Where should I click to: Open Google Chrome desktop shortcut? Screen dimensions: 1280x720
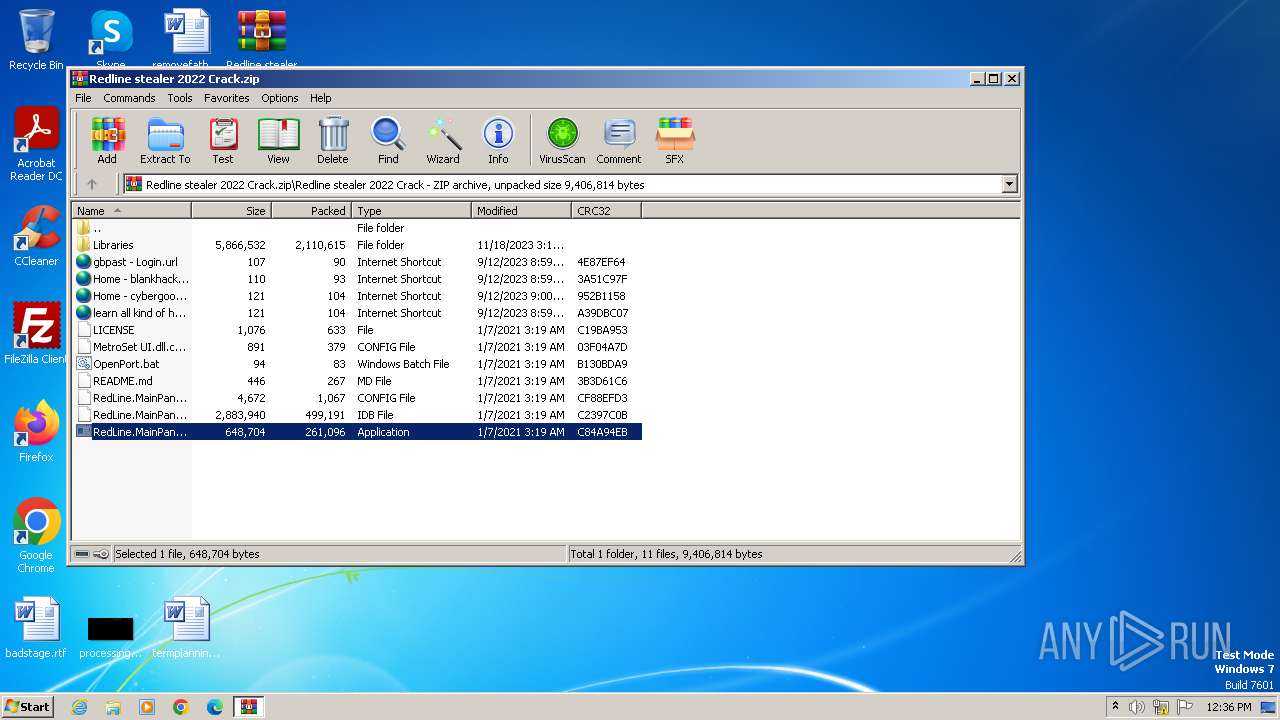coord(36,536)
